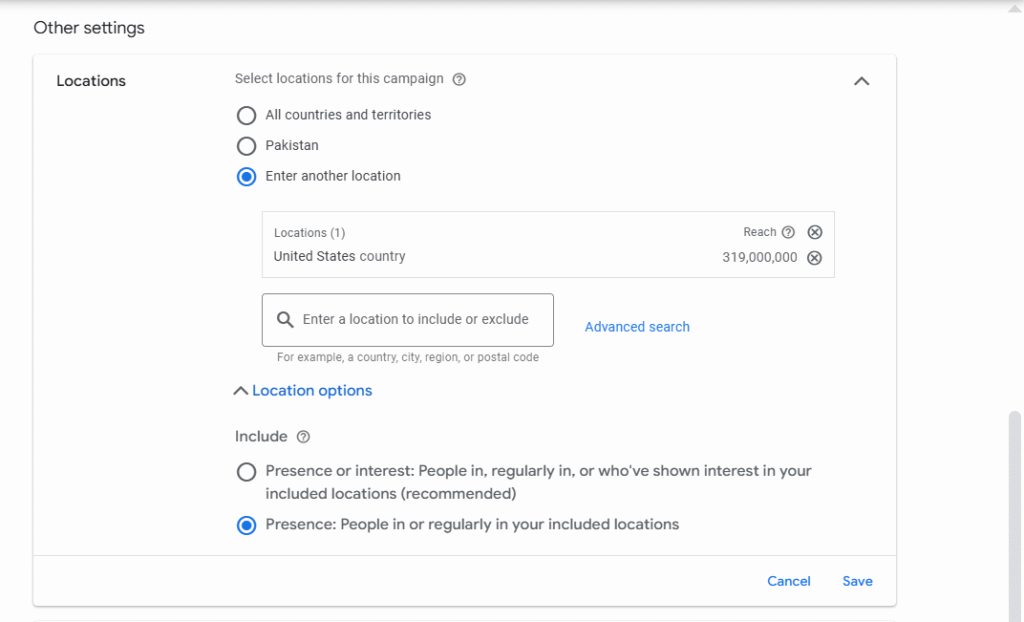This screenshot has height=622, width=1024.
Task: Remove all locations using header X icon
Action: pos(815,232)
